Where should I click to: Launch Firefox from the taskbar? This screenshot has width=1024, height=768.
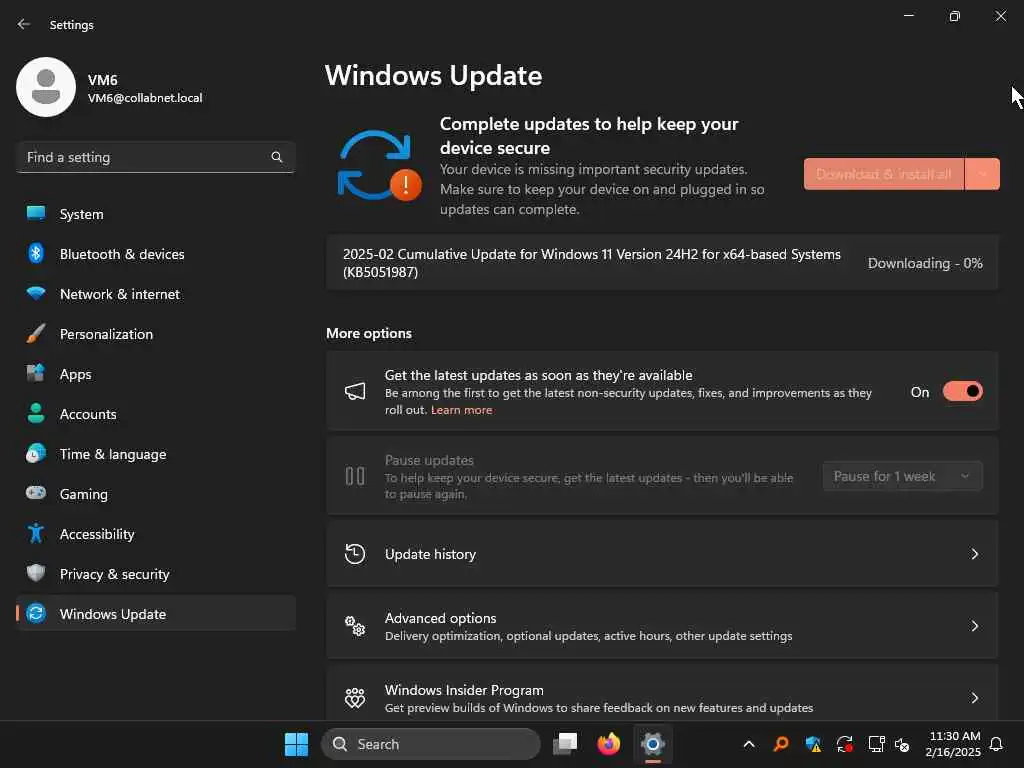609,744
